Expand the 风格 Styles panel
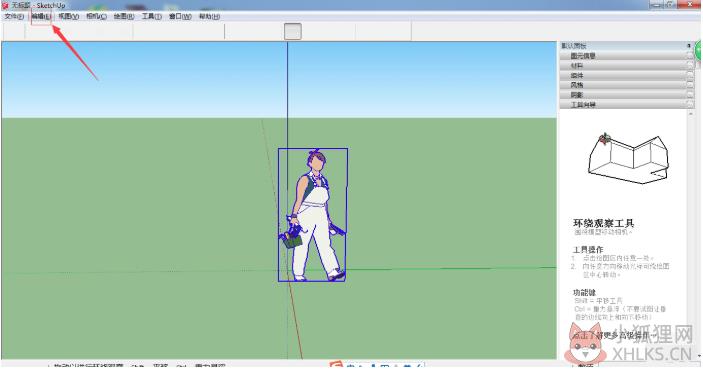This screenshot has width=703, height=370. tap(626, 85)
